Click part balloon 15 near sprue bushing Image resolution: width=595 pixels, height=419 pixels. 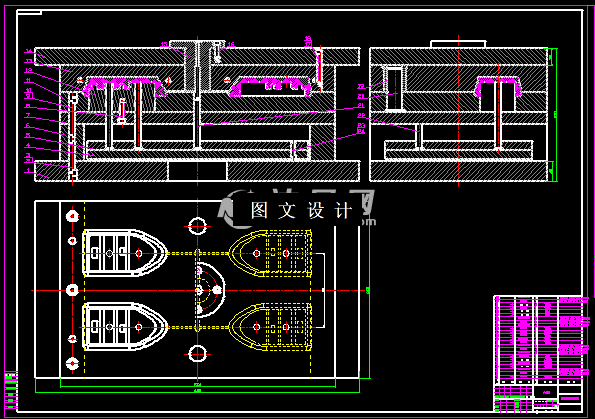point(164,44)
